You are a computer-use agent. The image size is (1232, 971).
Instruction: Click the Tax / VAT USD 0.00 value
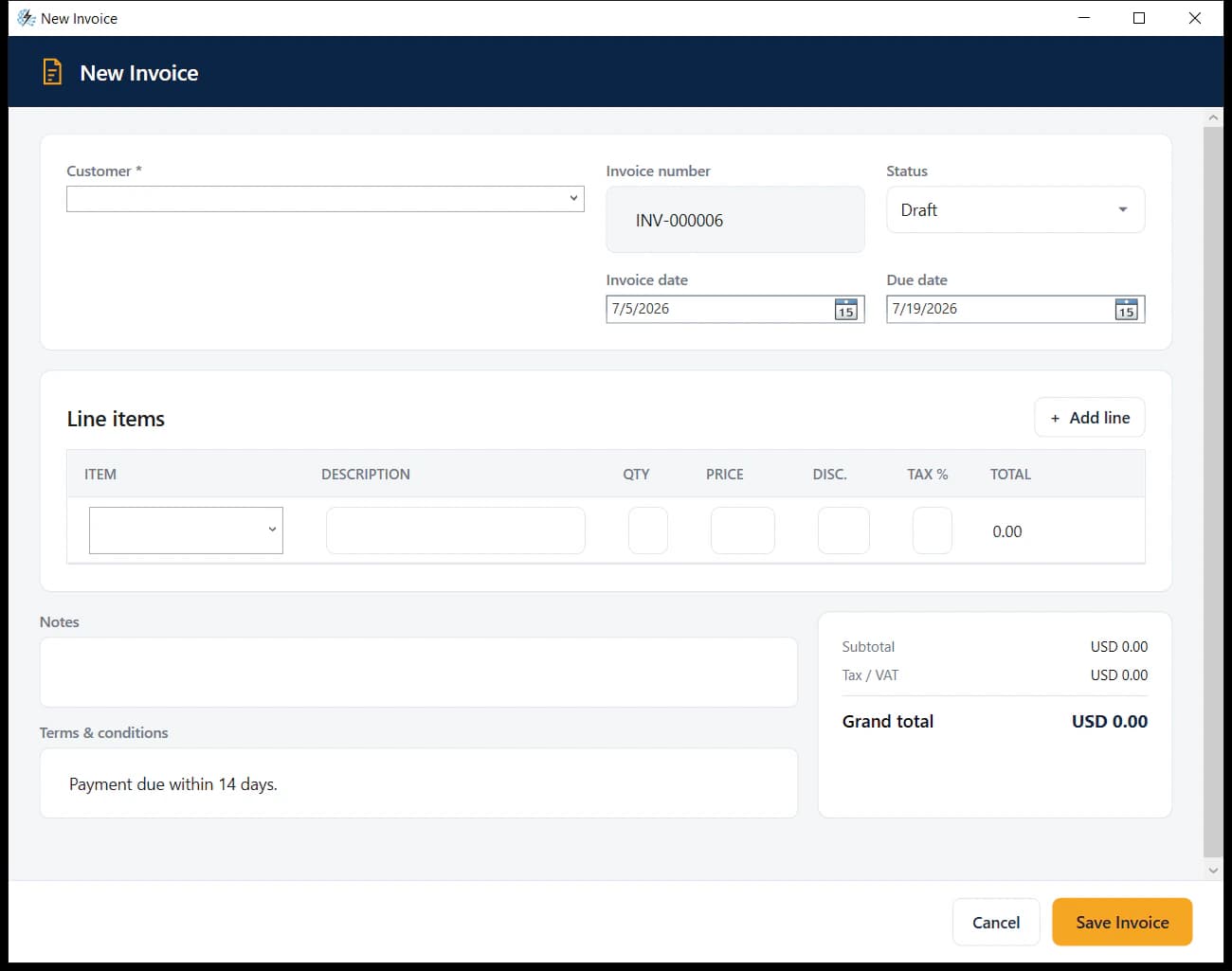click(x=1119, y=674)
